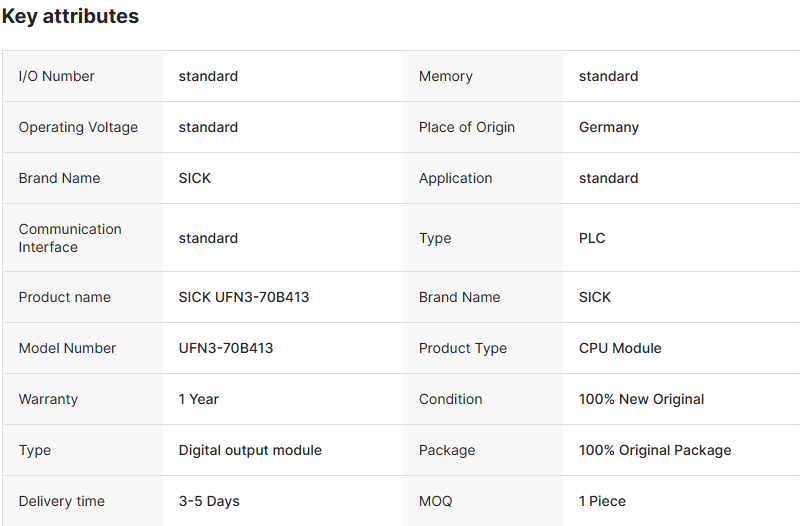Click the Digital output module value

point(250,450)
